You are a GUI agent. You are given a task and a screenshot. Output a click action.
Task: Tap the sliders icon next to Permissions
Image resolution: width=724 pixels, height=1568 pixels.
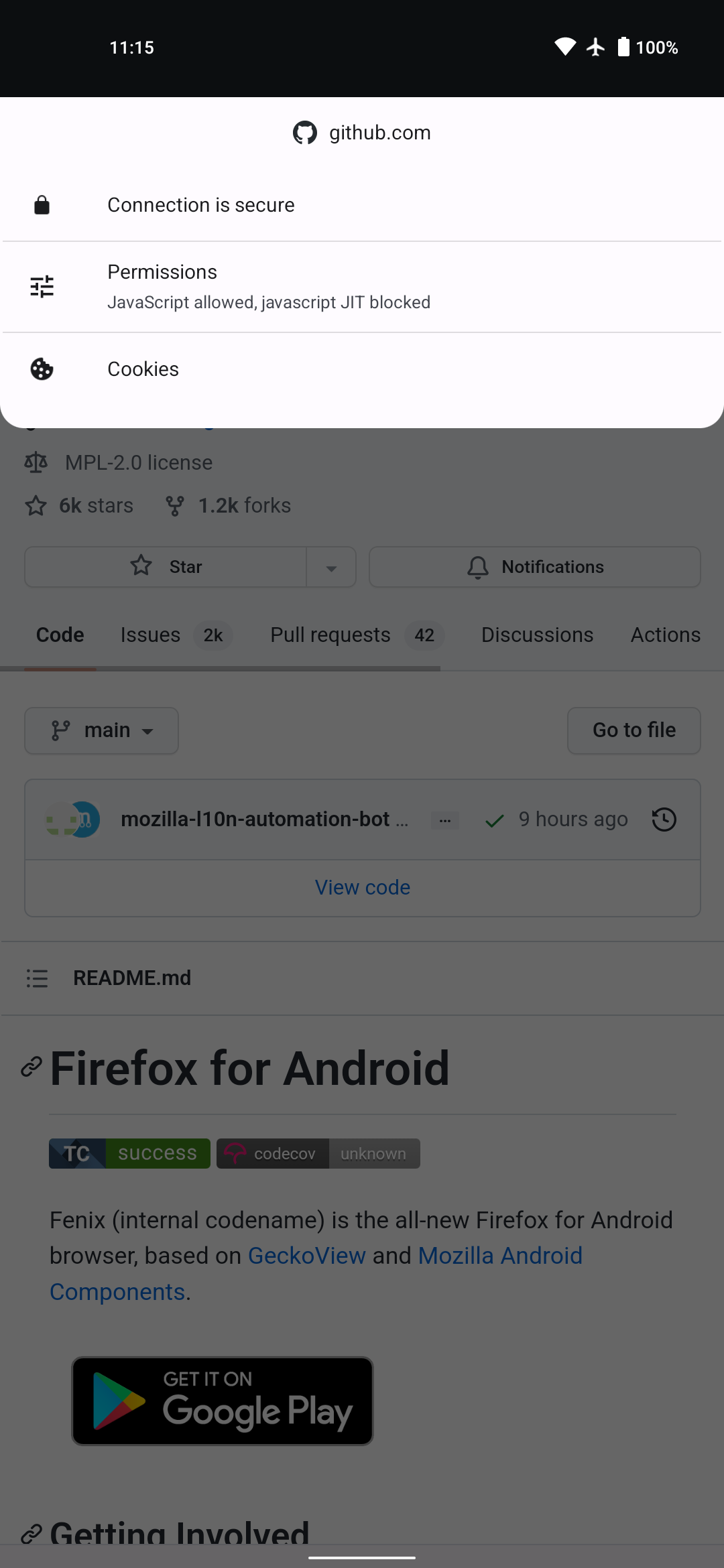tap(42, 285)
